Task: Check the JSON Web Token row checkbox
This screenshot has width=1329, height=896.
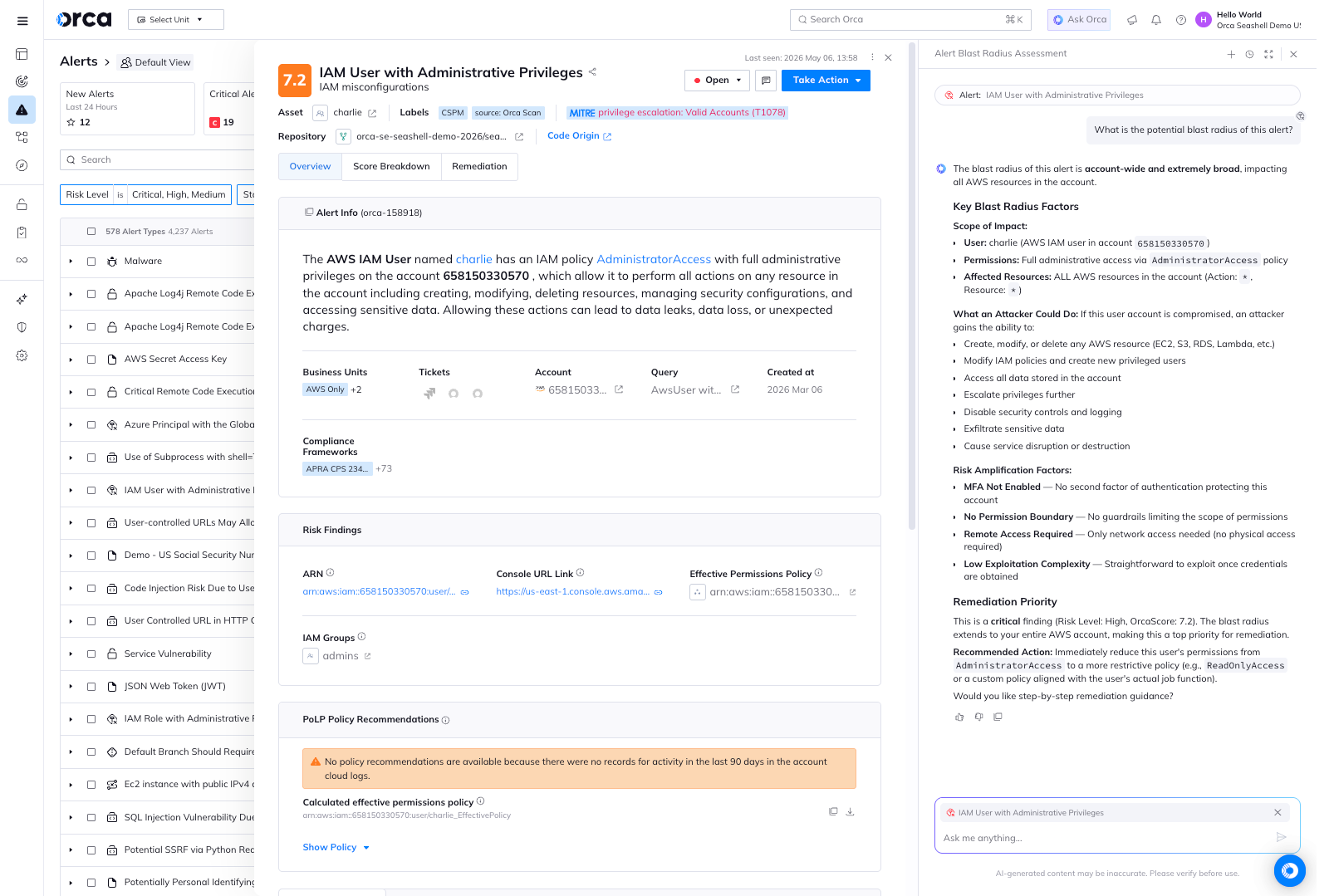Action: tap(91, 687)
